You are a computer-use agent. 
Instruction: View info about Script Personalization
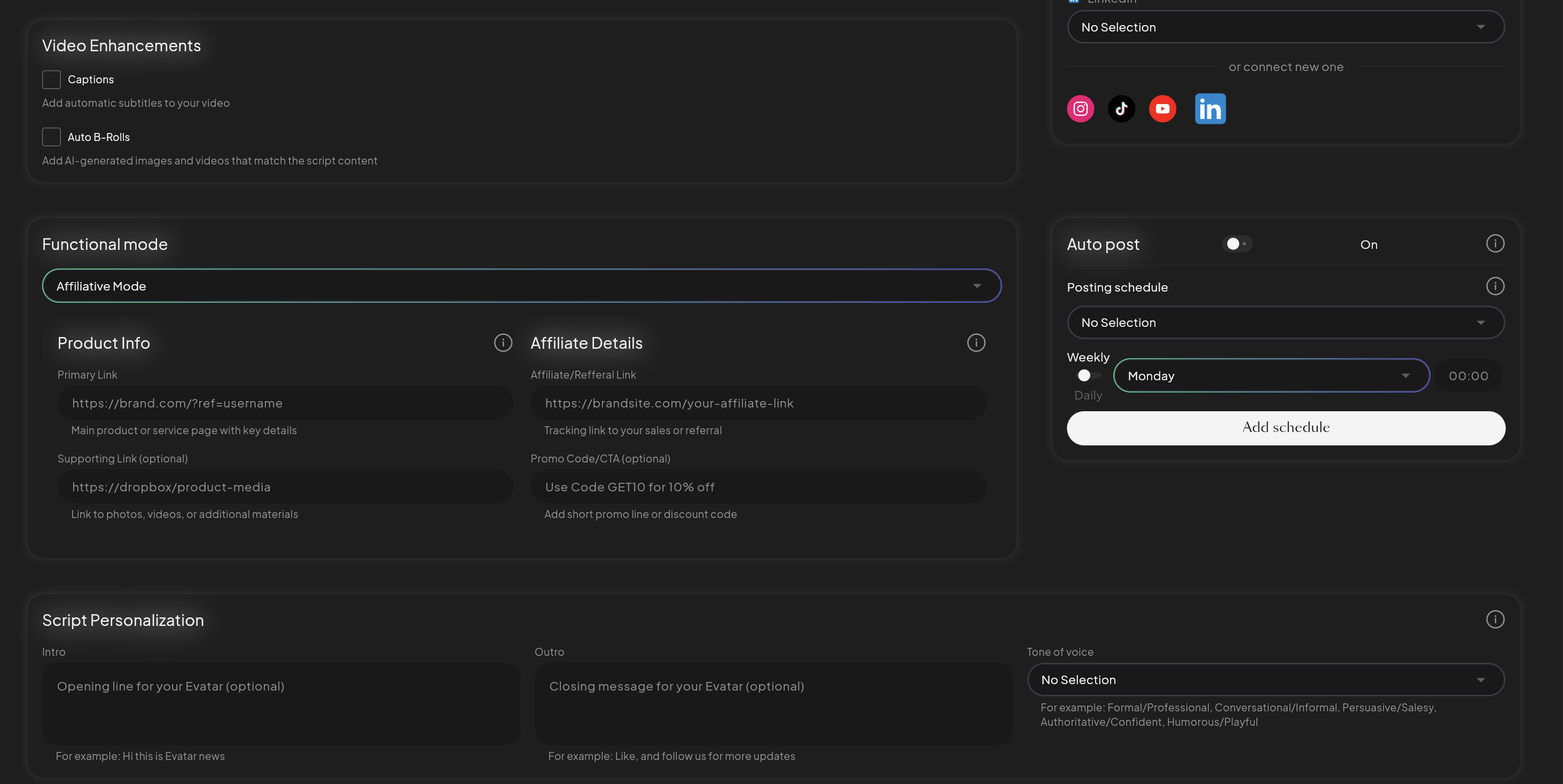tap(1495, 620)
